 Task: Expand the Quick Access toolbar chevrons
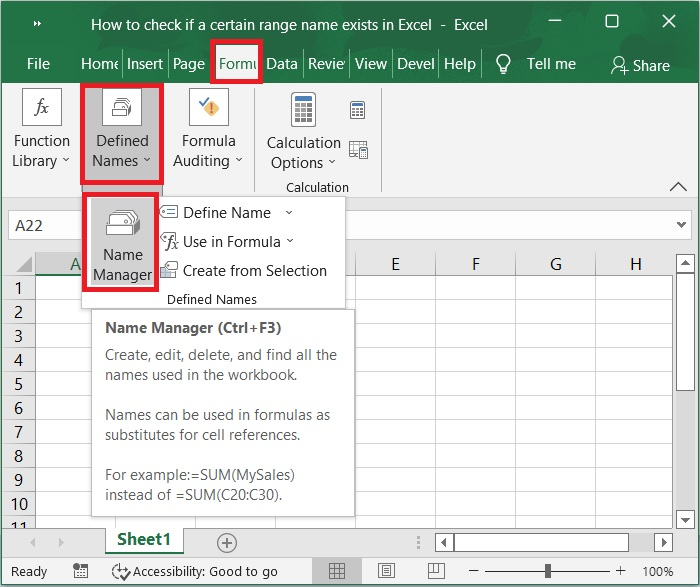pyautogui.click(x=38, y=24)
